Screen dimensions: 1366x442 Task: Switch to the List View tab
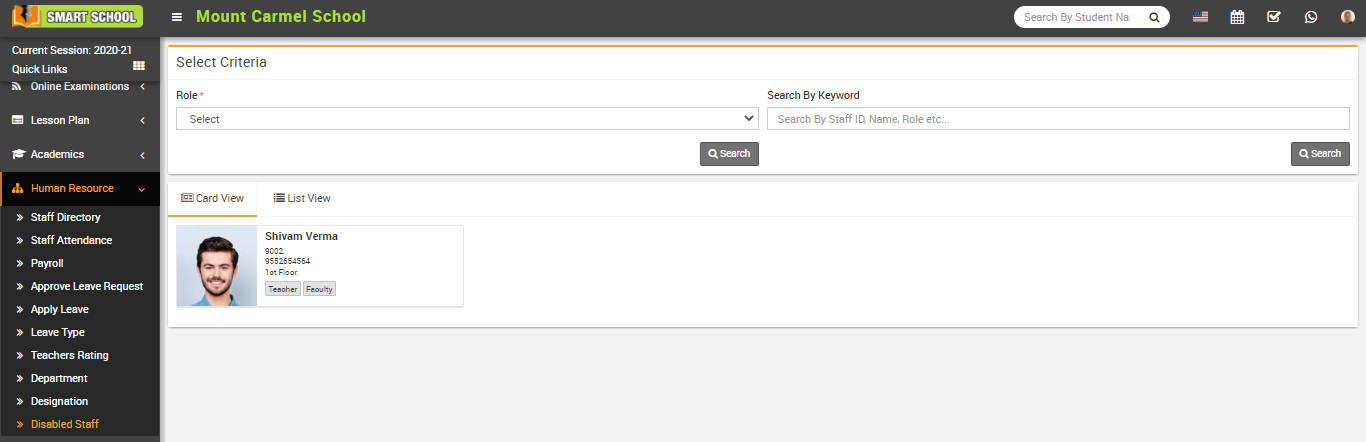click(x=302, y=198)
